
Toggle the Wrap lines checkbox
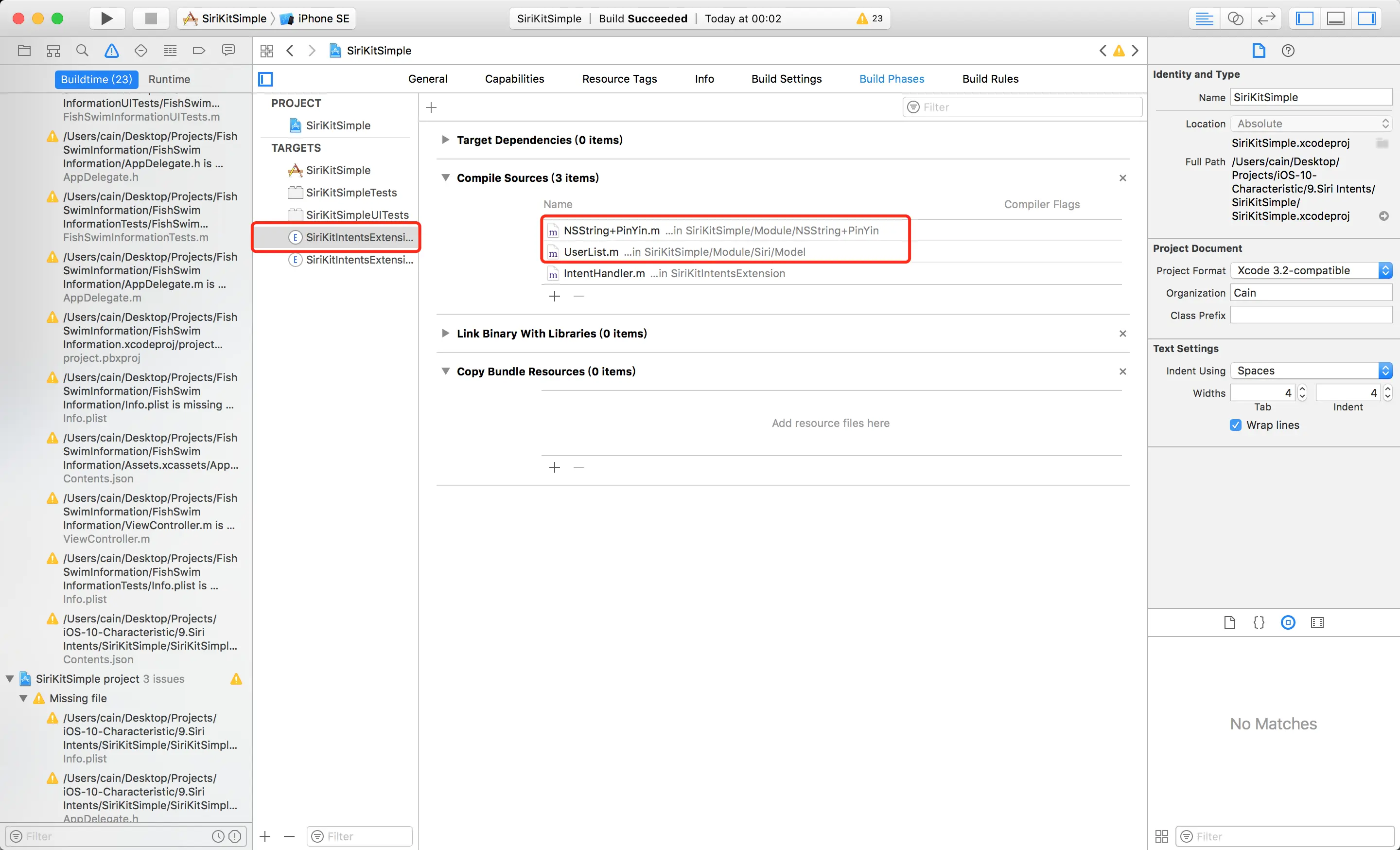coord(1235,425)
